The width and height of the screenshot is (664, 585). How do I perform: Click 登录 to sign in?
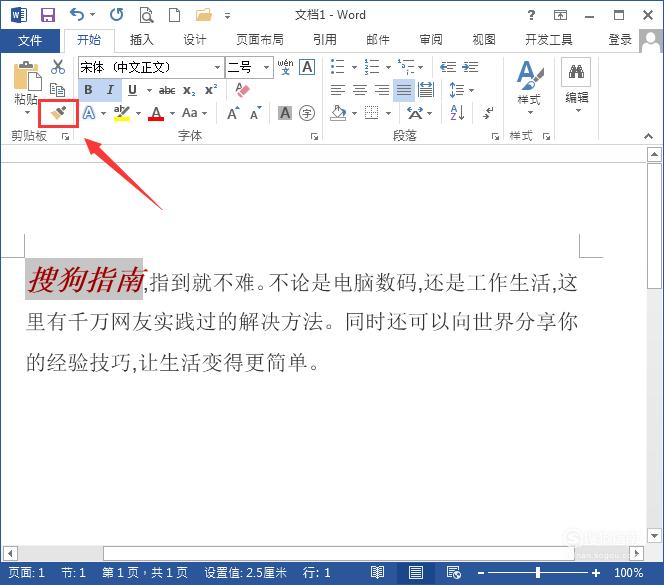point(620,40)
